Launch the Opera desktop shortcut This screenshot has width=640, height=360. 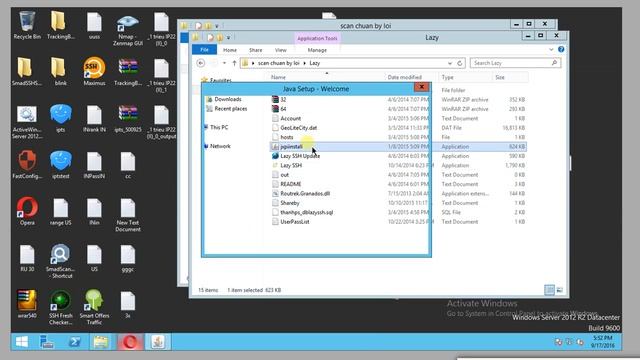(27, 211)
